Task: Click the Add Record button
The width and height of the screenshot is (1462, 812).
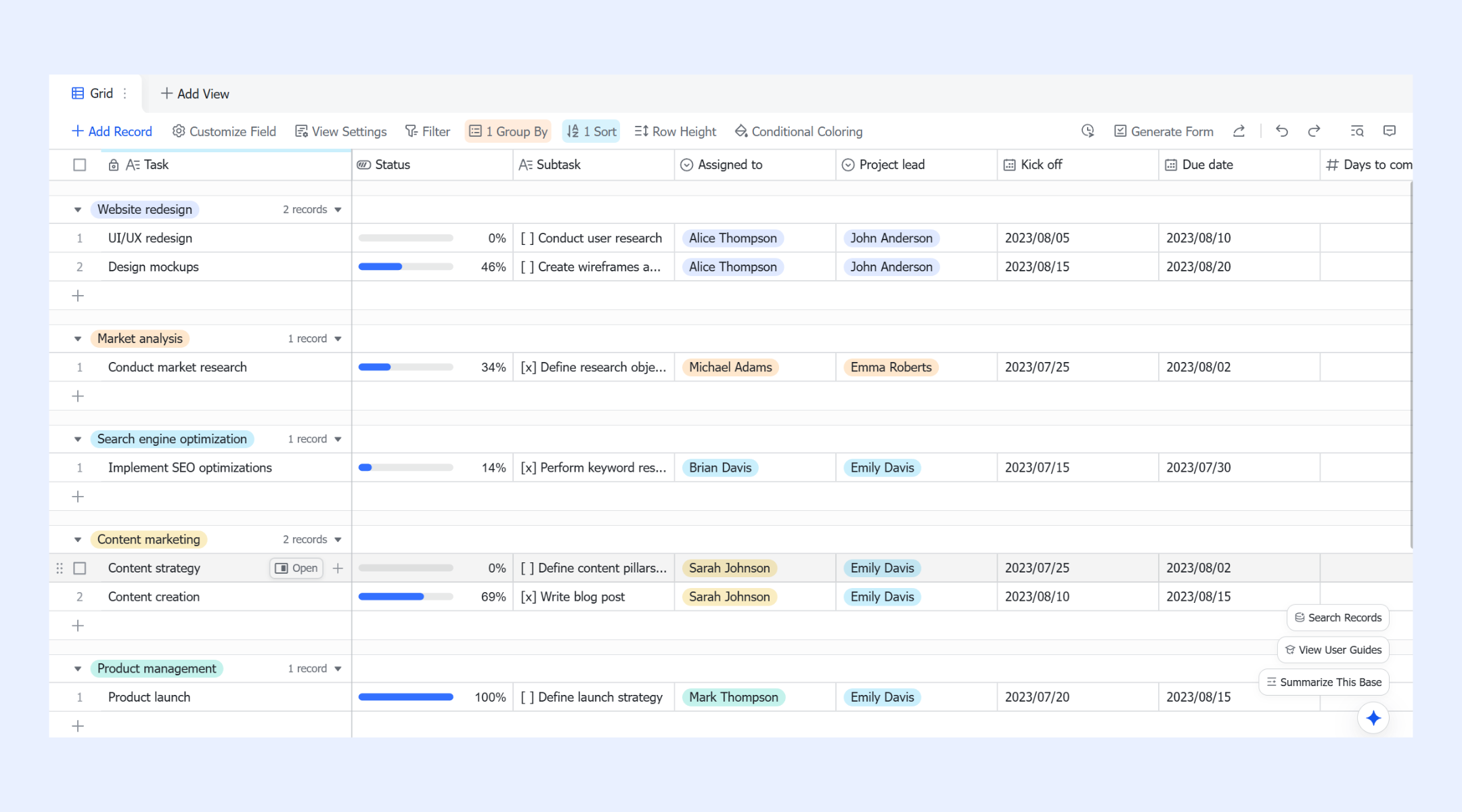Action: (x=112, y=131)
